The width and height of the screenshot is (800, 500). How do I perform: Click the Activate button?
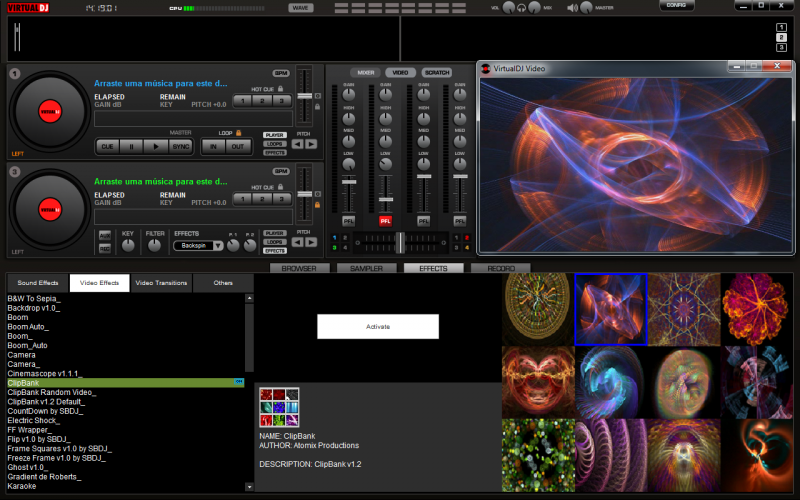[378, 327]
